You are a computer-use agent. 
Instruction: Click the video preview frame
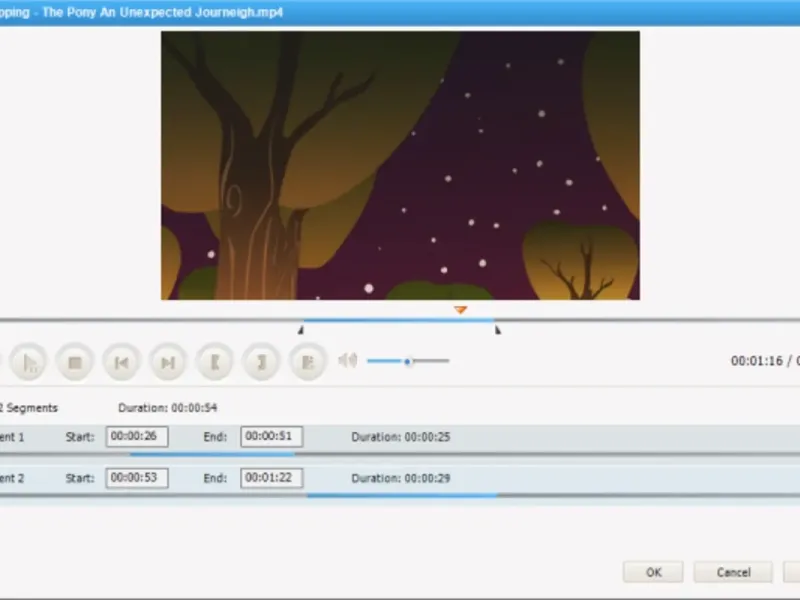coord(401,165)
